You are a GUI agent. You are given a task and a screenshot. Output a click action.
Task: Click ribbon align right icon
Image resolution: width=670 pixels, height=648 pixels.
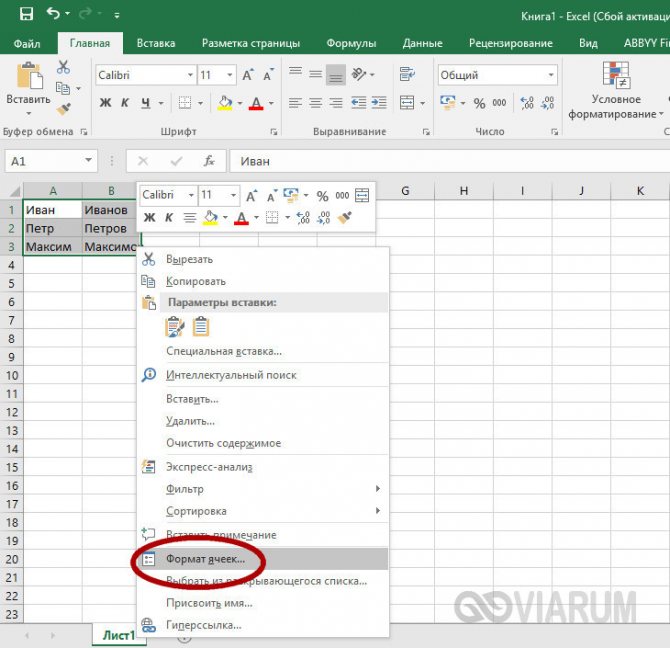[x=336, y=103]
